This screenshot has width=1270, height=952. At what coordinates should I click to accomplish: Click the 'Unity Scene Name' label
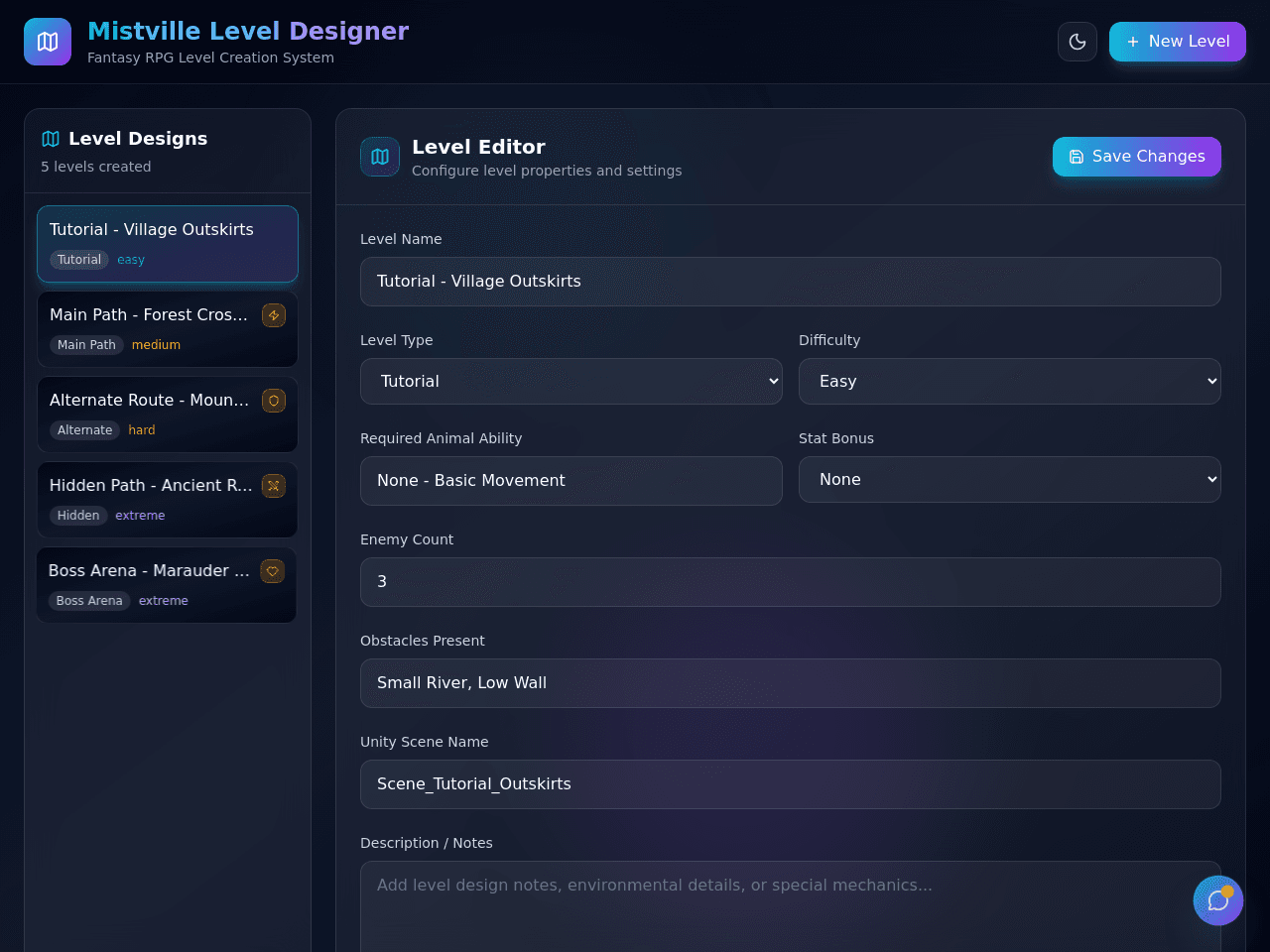tap(425, 742)
